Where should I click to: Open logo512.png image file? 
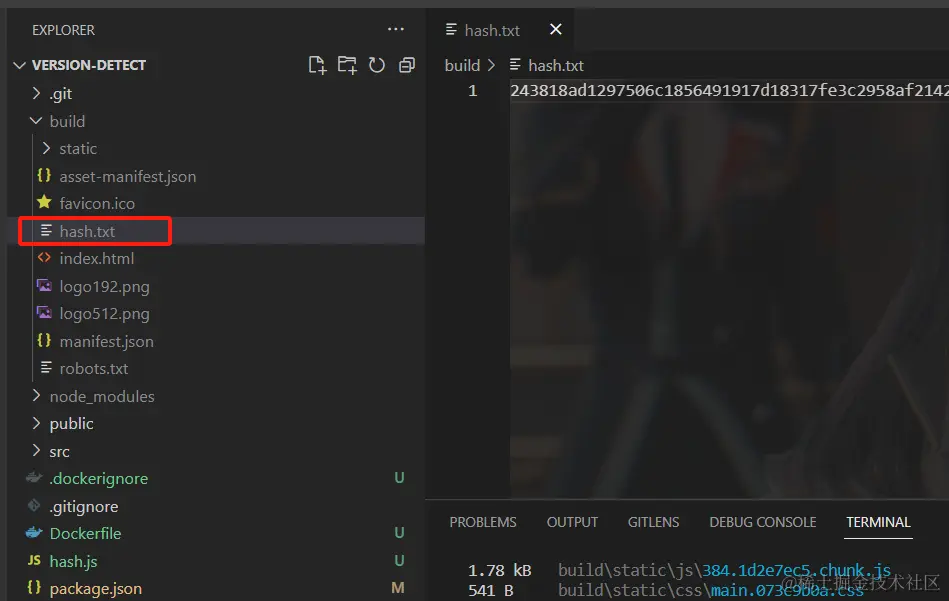[104, 314]
